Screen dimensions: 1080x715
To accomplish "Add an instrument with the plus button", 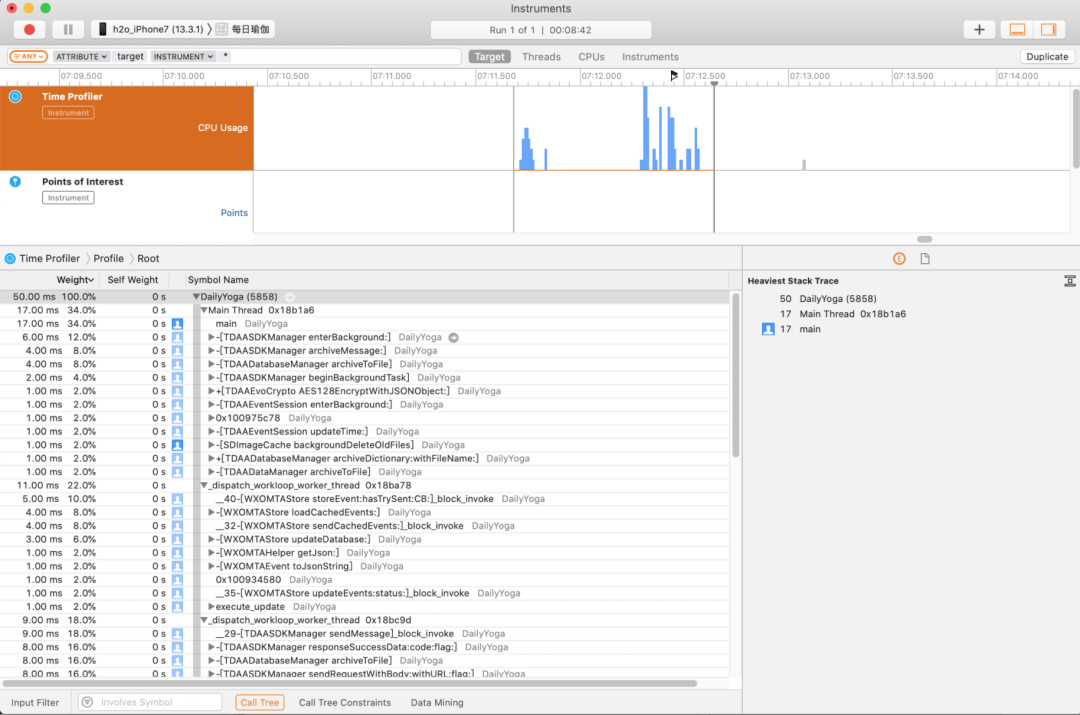I will tap(979, 30).
